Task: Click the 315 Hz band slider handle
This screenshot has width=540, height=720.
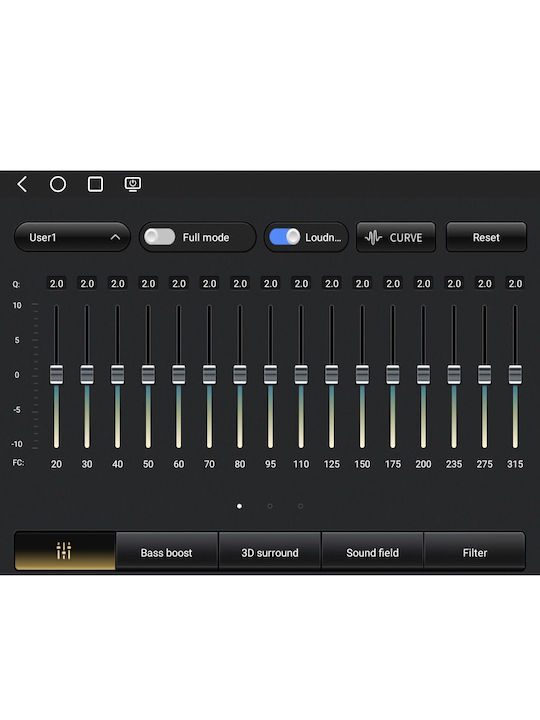Action: point(515,375)
